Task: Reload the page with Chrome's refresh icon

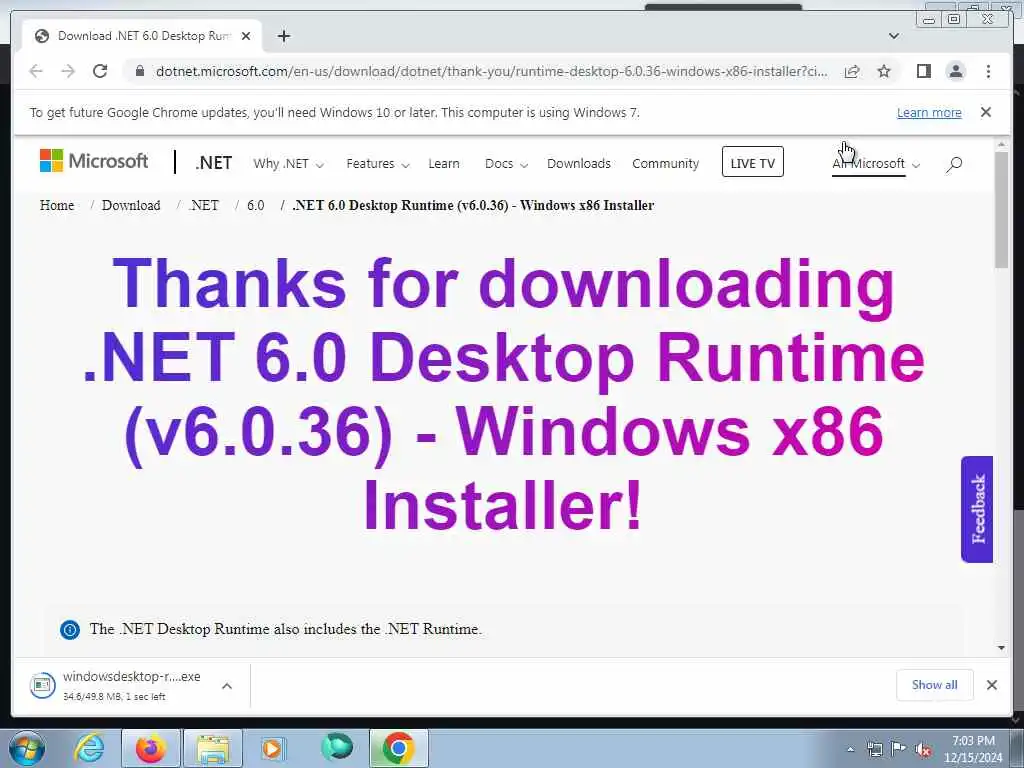Action: click(100, 71)
